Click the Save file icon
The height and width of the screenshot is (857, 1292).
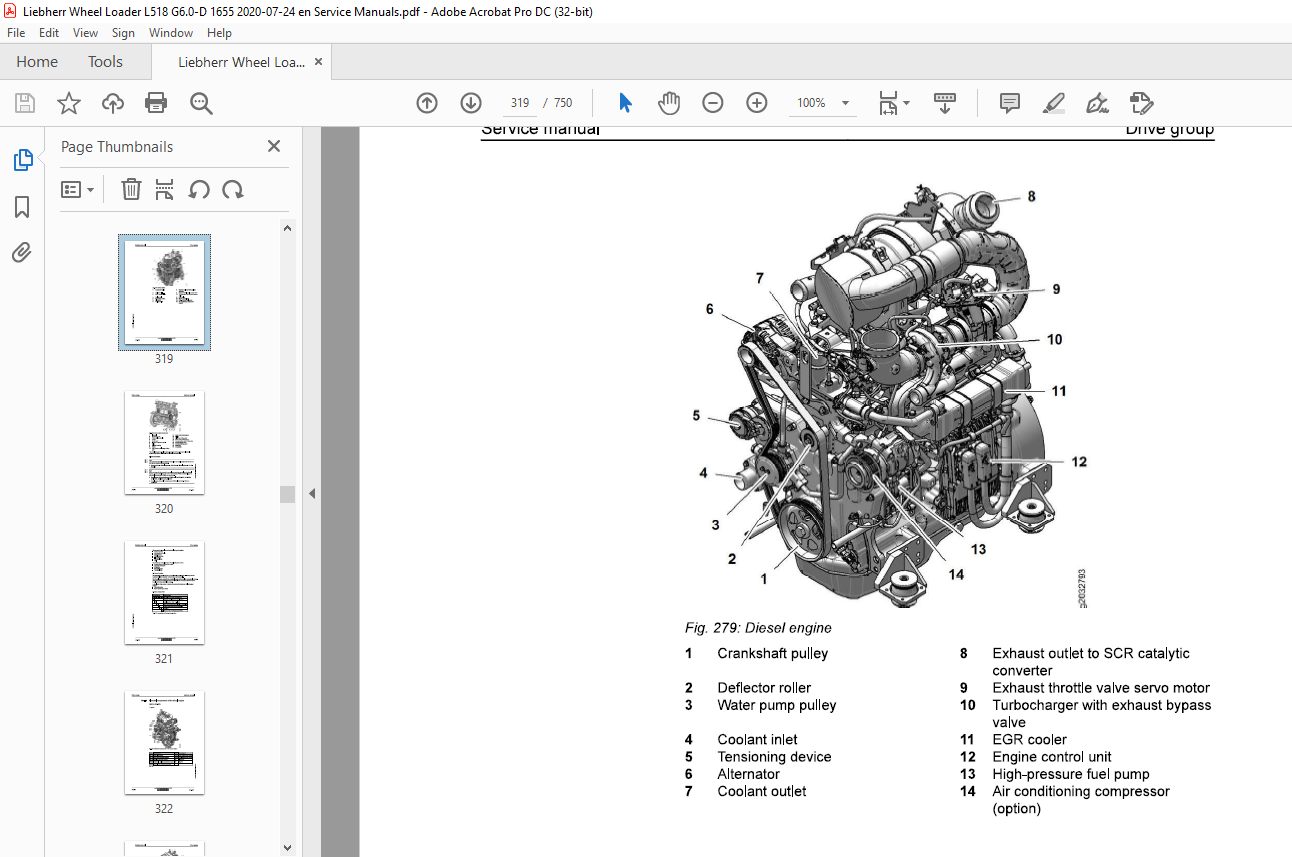25,103
